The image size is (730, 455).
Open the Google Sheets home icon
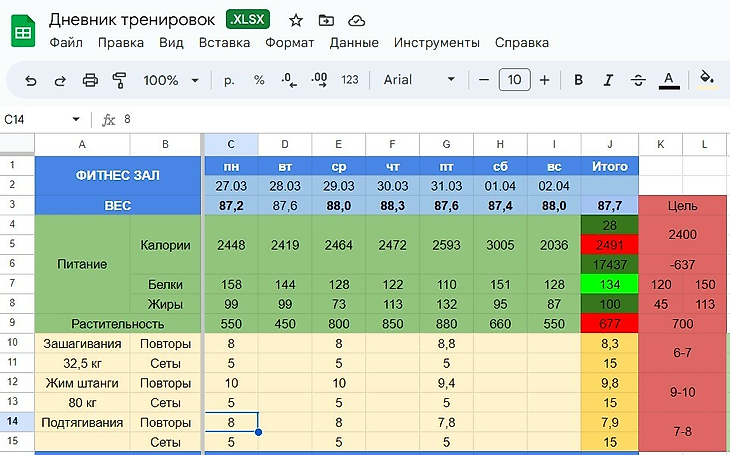coord(23,31)
